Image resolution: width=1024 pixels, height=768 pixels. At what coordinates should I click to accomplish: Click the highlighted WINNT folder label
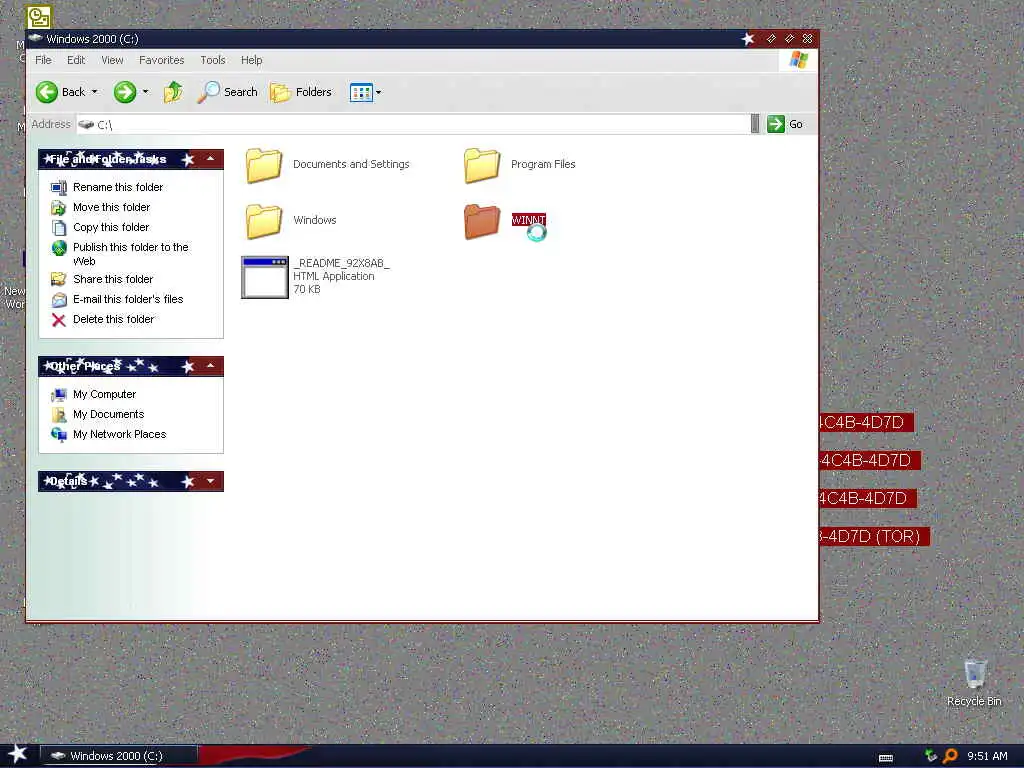(x=528, y=220)
